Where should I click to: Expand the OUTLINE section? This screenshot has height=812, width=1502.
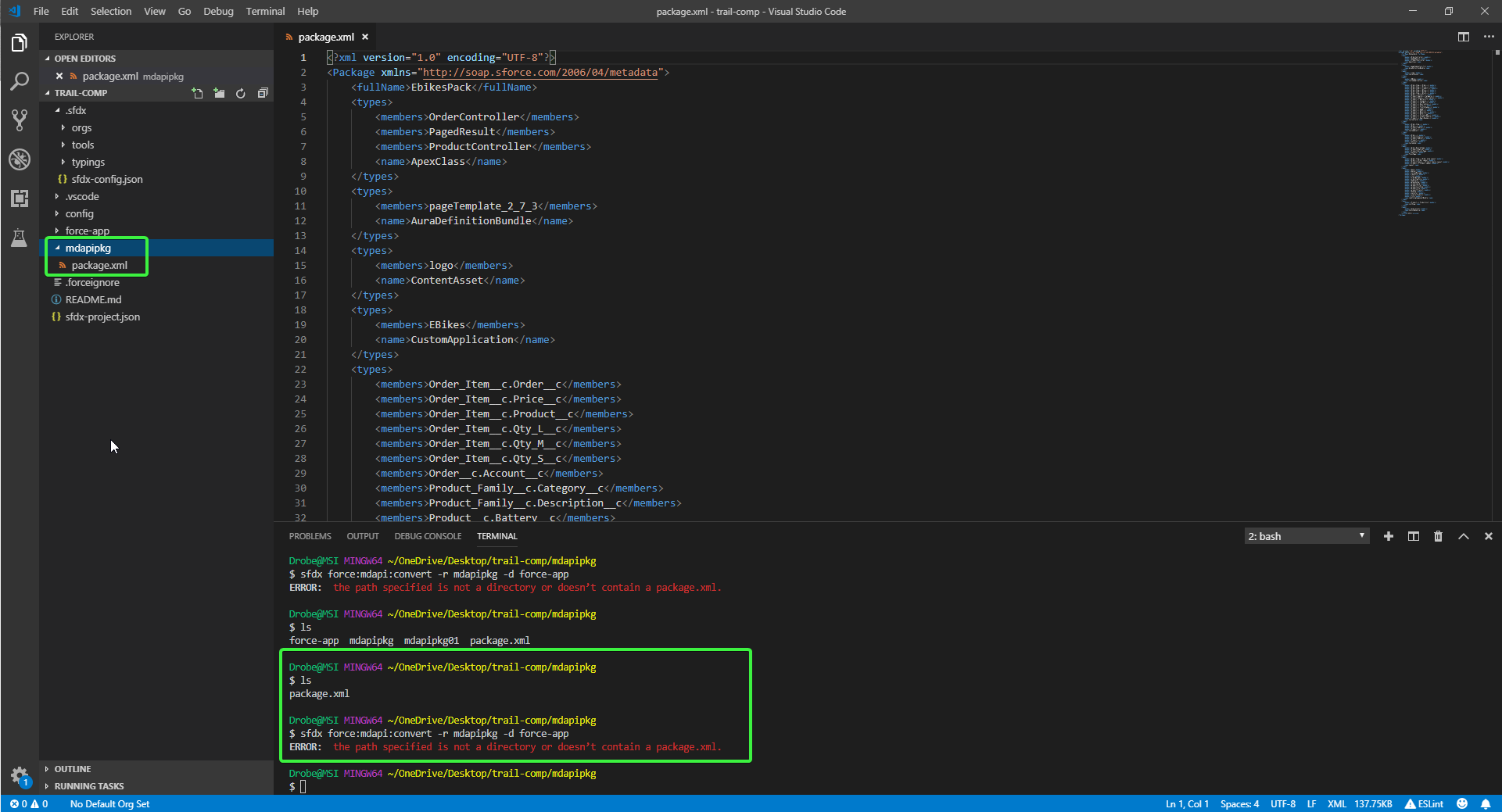coord(73,769)
